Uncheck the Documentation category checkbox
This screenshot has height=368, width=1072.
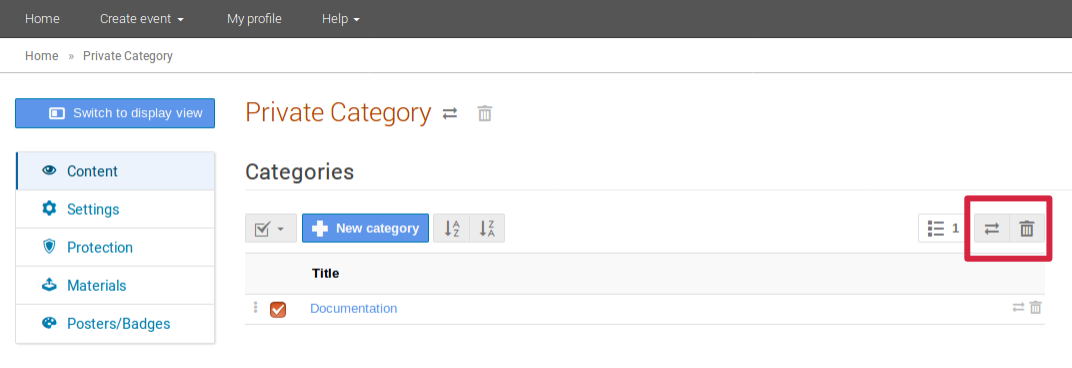[278, 309]
